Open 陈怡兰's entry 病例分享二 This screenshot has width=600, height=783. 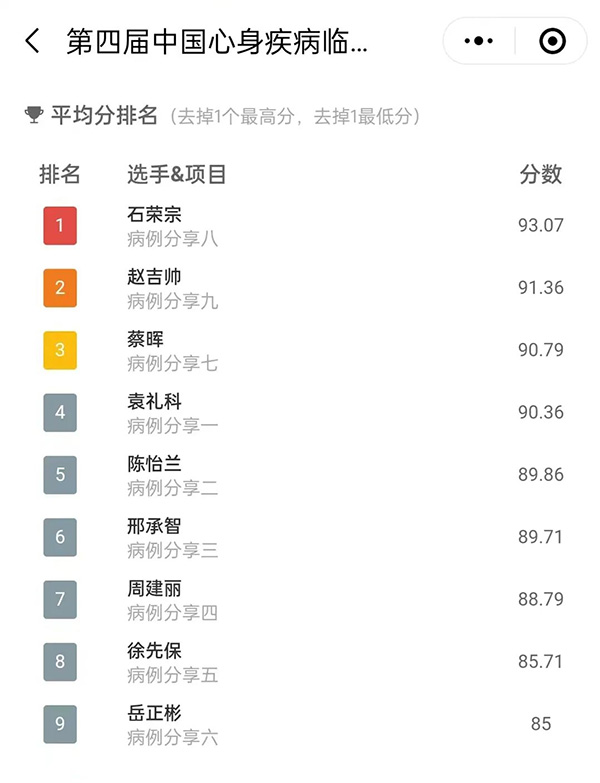172,488
